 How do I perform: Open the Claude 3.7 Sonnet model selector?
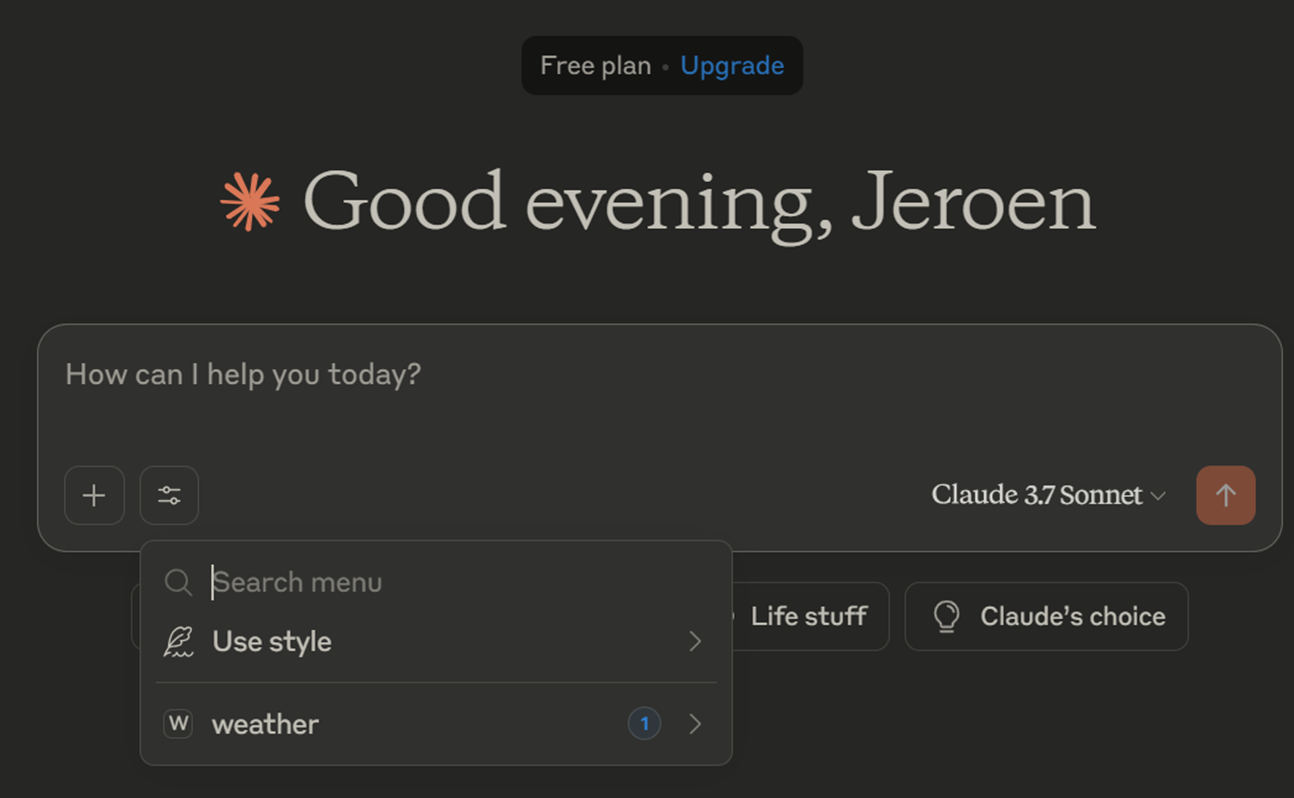1048,495
